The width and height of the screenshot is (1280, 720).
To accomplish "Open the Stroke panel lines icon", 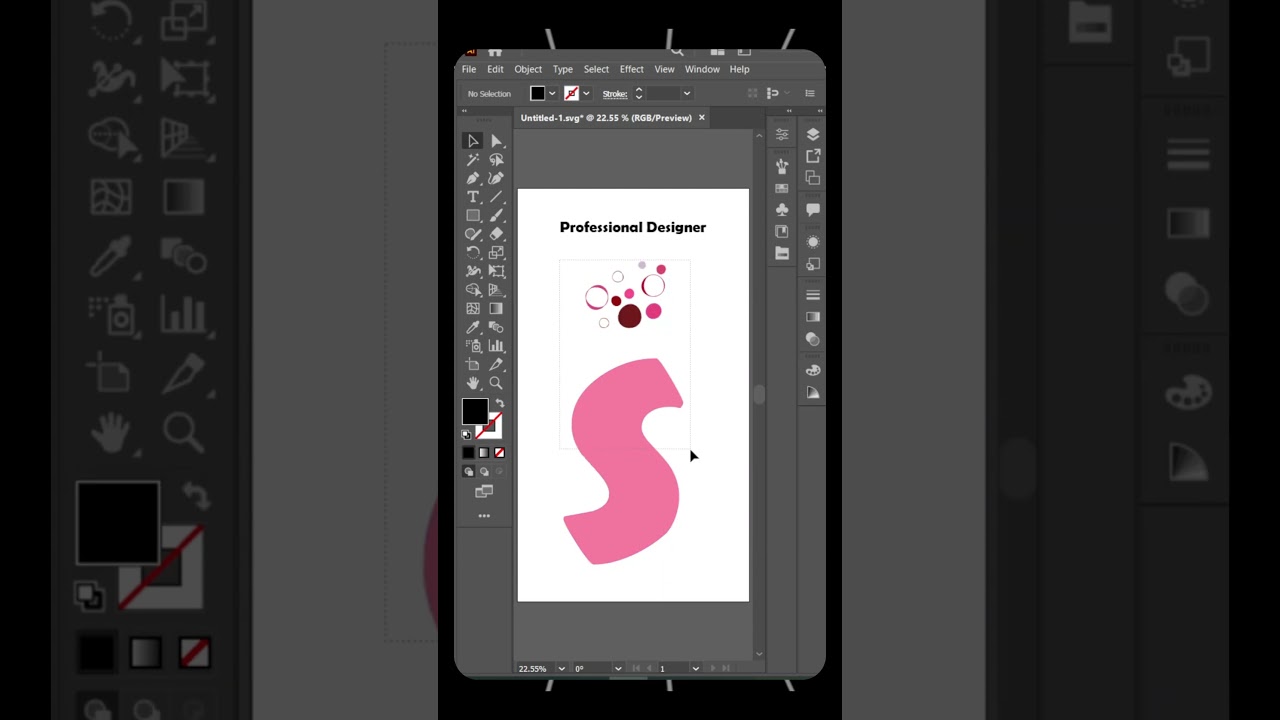I will [813, 295].
